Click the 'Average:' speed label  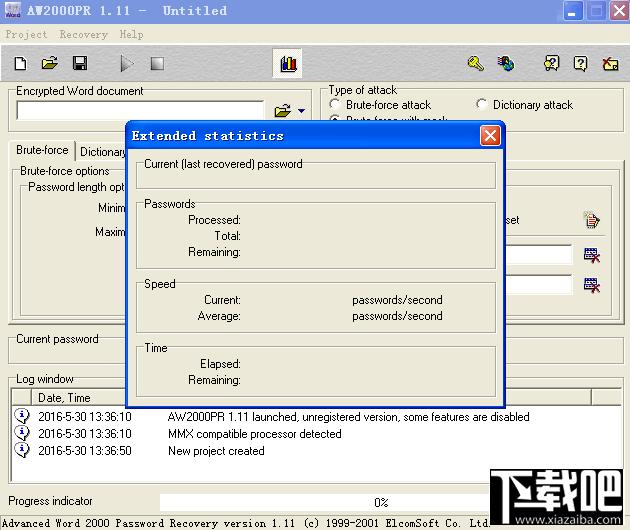(x=219, y=316)
